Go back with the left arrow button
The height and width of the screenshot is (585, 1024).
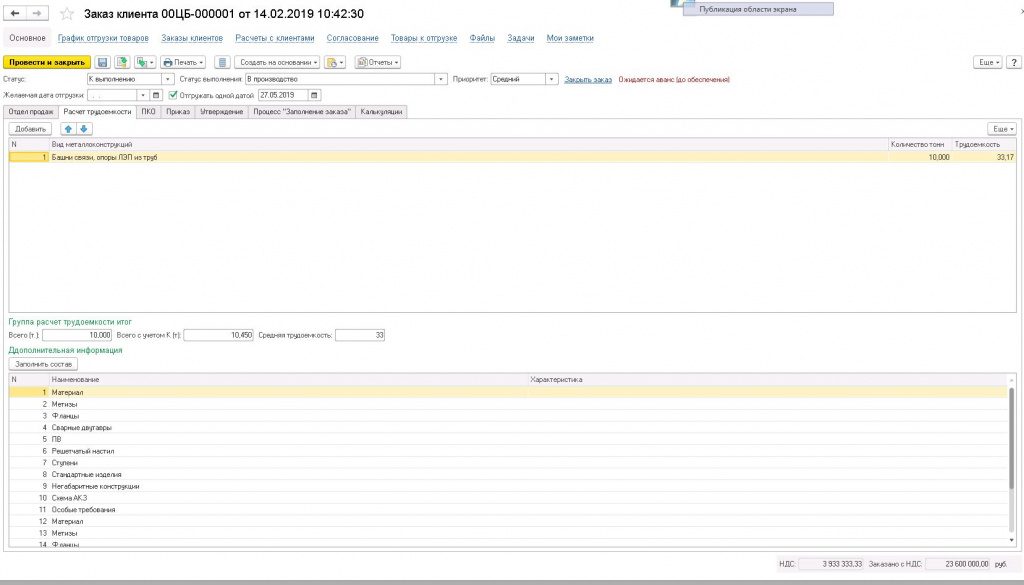[x=14, y=13]
